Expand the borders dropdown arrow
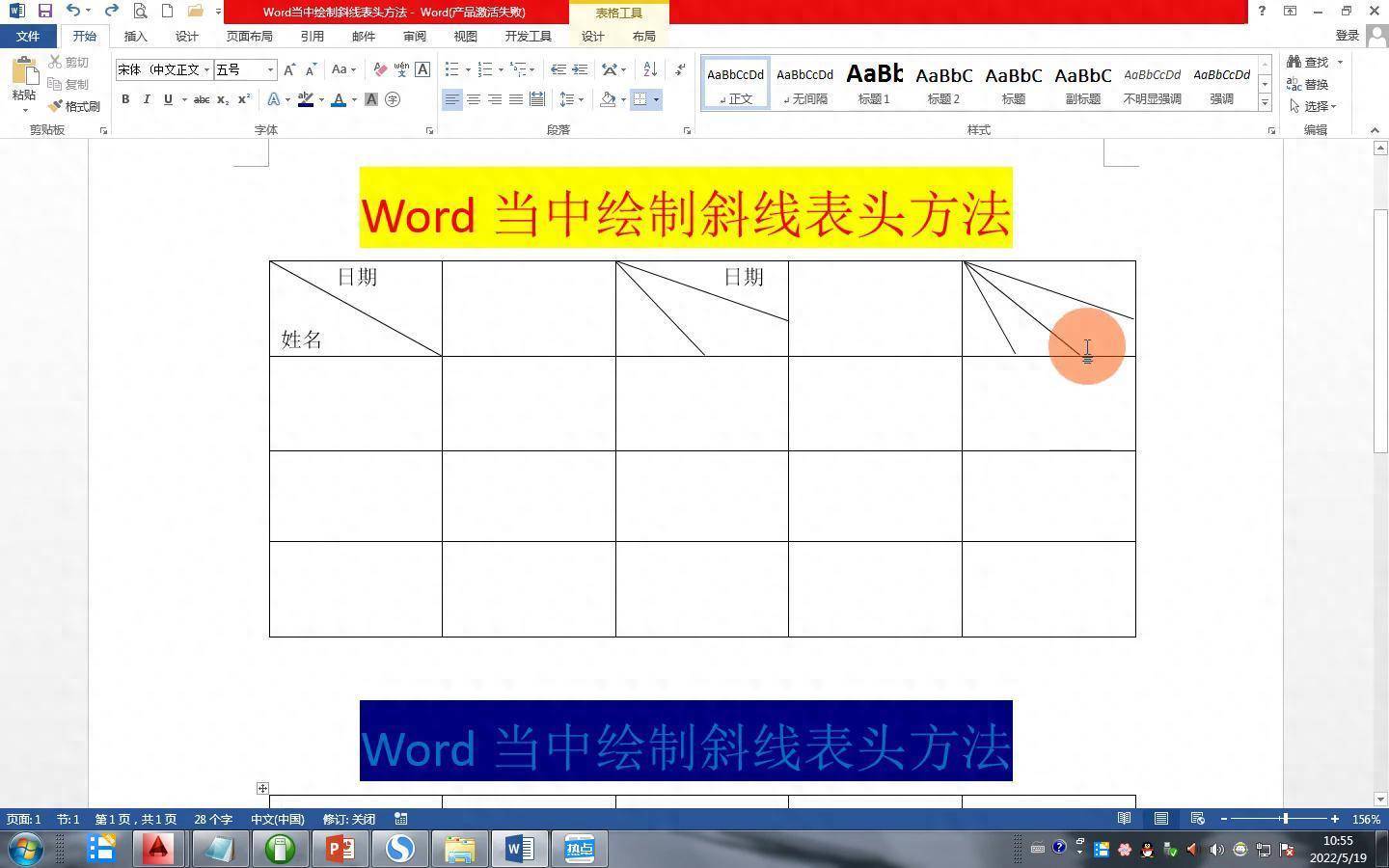The image size is (1389, 868). click(x=656, y=99)
